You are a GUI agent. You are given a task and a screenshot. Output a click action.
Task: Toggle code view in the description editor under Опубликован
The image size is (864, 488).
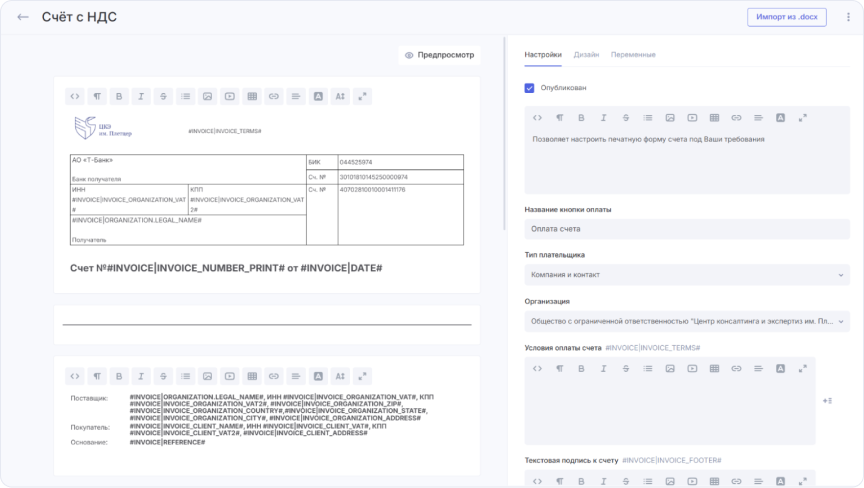pos(537,118)
